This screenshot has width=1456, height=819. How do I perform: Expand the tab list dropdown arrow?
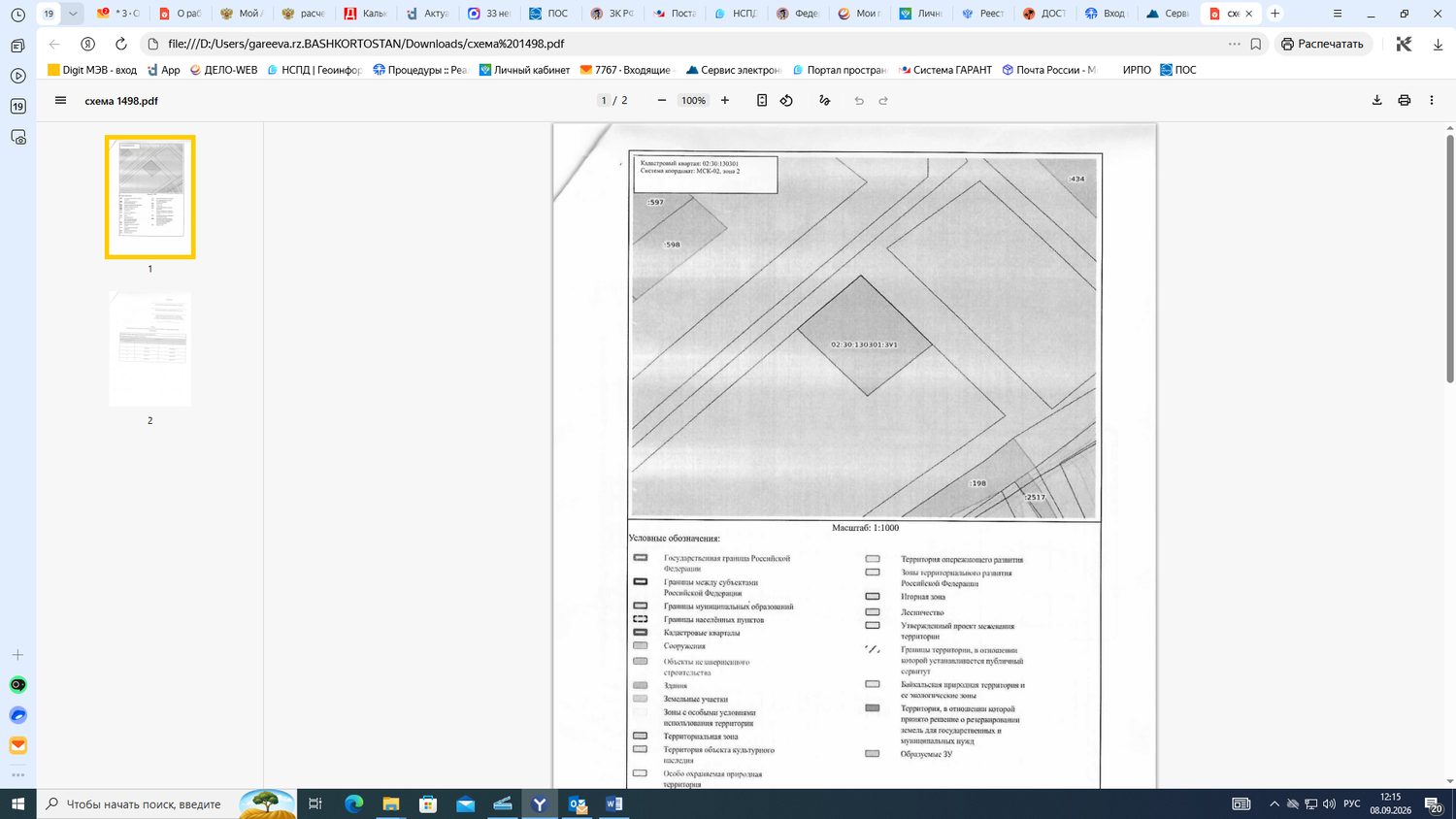(73, 14)
